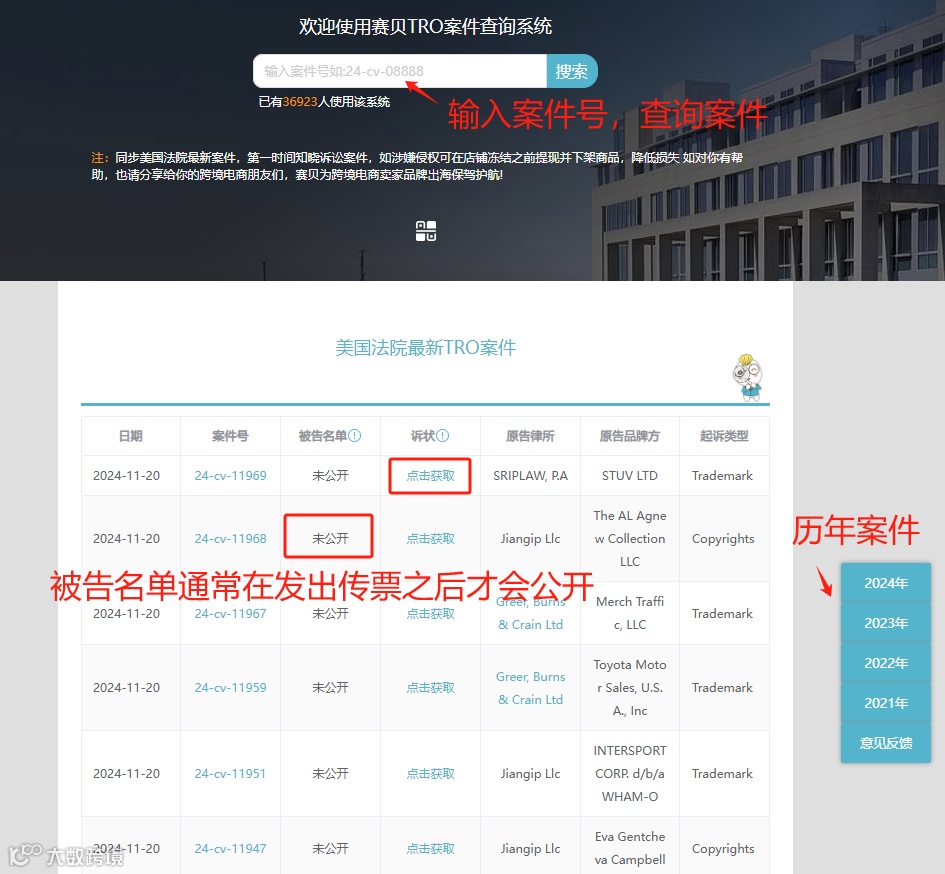Viewport: 945px width, 874px height.
Task: Click info icon next to 被告名单 header
Action: pyautogui.click(x=355, y=436)
